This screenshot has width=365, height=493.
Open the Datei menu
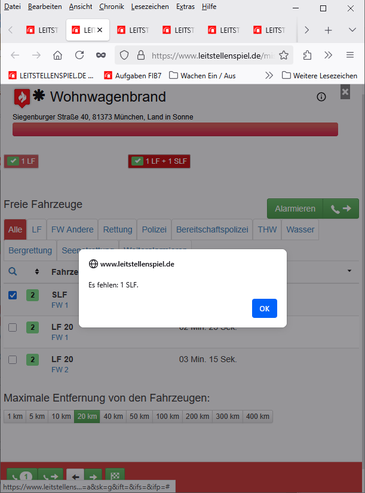(x=12, y=6)
